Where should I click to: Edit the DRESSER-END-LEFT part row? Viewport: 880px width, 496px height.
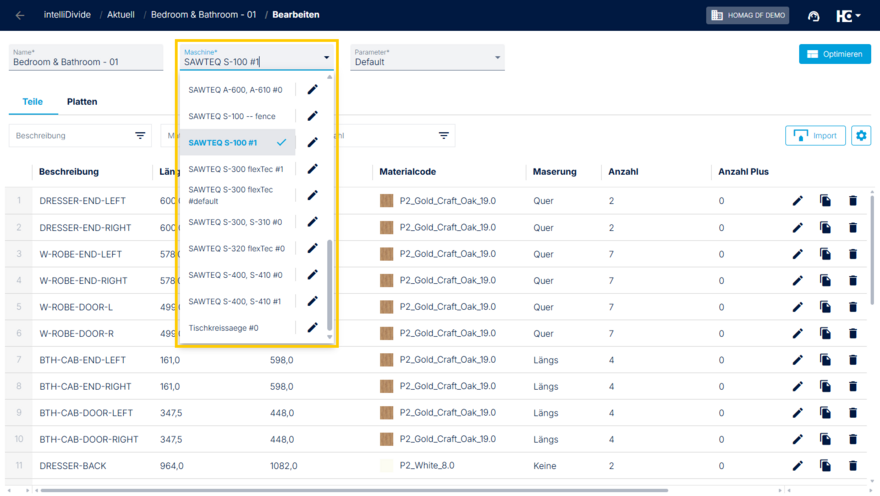tap(798, 201)
